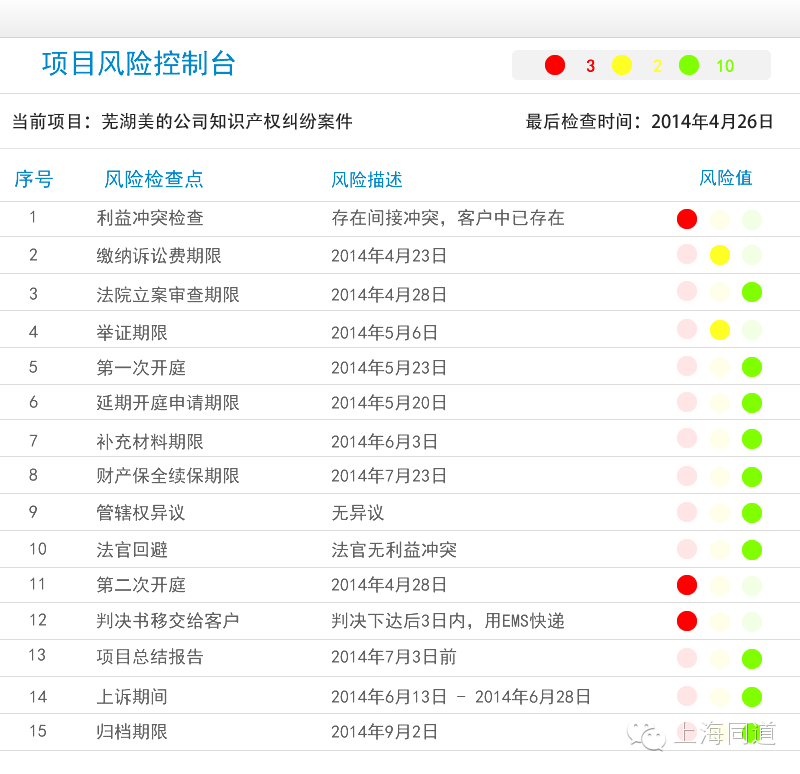The image size is (800, 774).
Task: Click red risk dot for 利益冲突检查 row
Action: click(x=687, y=219)
